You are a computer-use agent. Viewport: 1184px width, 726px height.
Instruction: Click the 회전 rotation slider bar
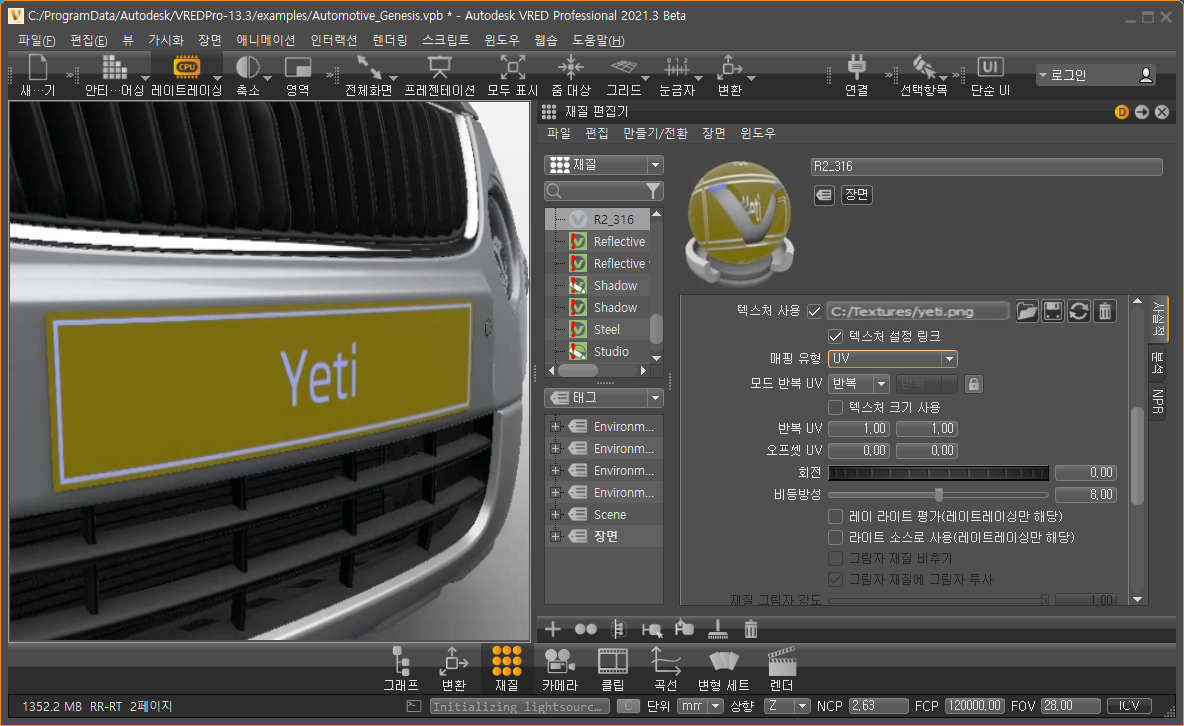pos(939,473)
